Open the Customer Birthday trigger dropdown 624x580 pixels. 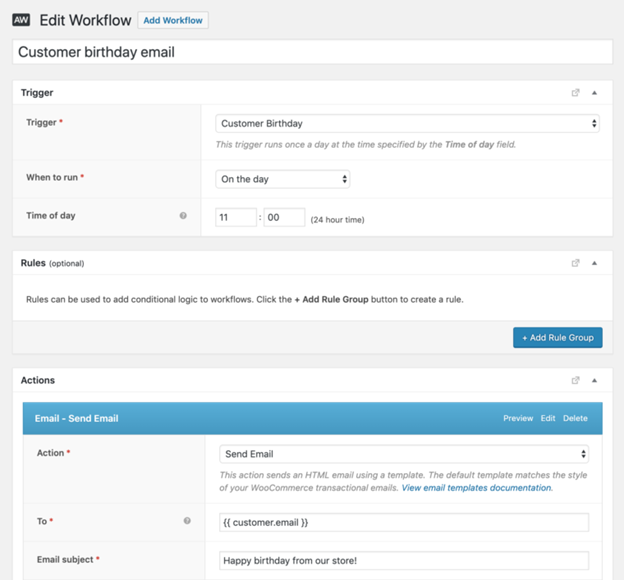click(x=407, y=124)
